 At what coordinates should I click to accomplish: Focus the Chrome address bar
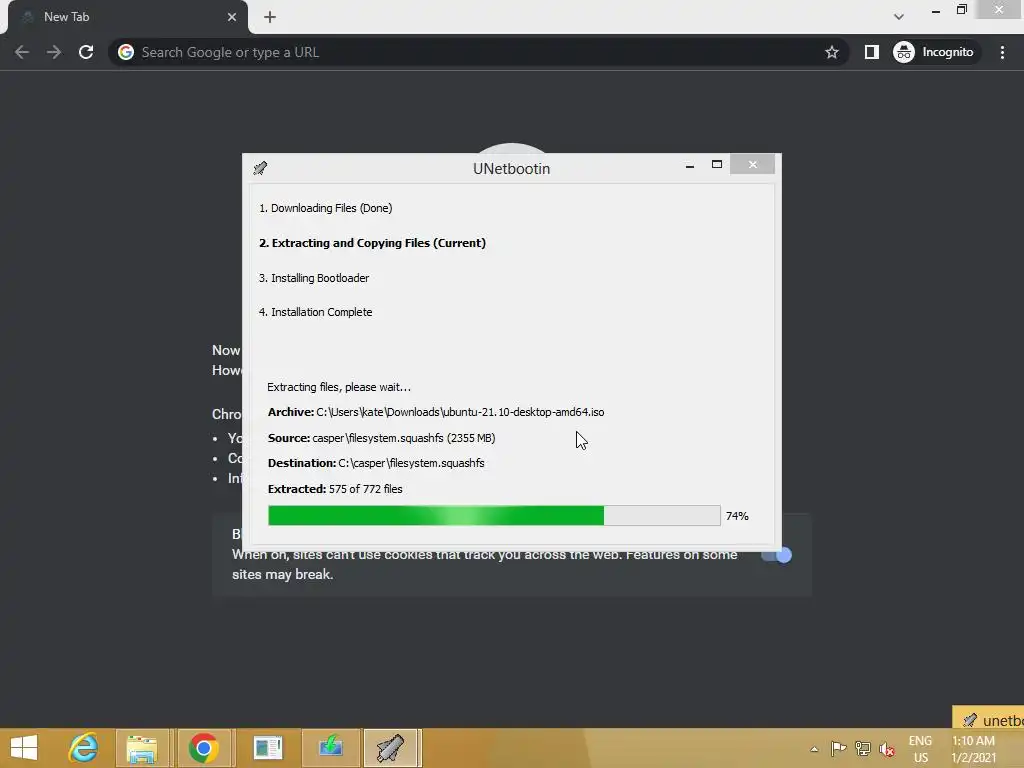(x=477, y=52)
